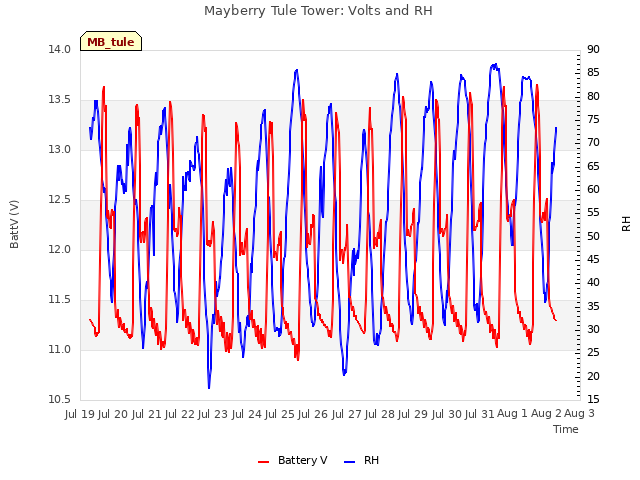Image resolution: width=640 pixels, height=480 pixels.
Task: Click the red Battery V legend swatch
Action: (264, 461)
